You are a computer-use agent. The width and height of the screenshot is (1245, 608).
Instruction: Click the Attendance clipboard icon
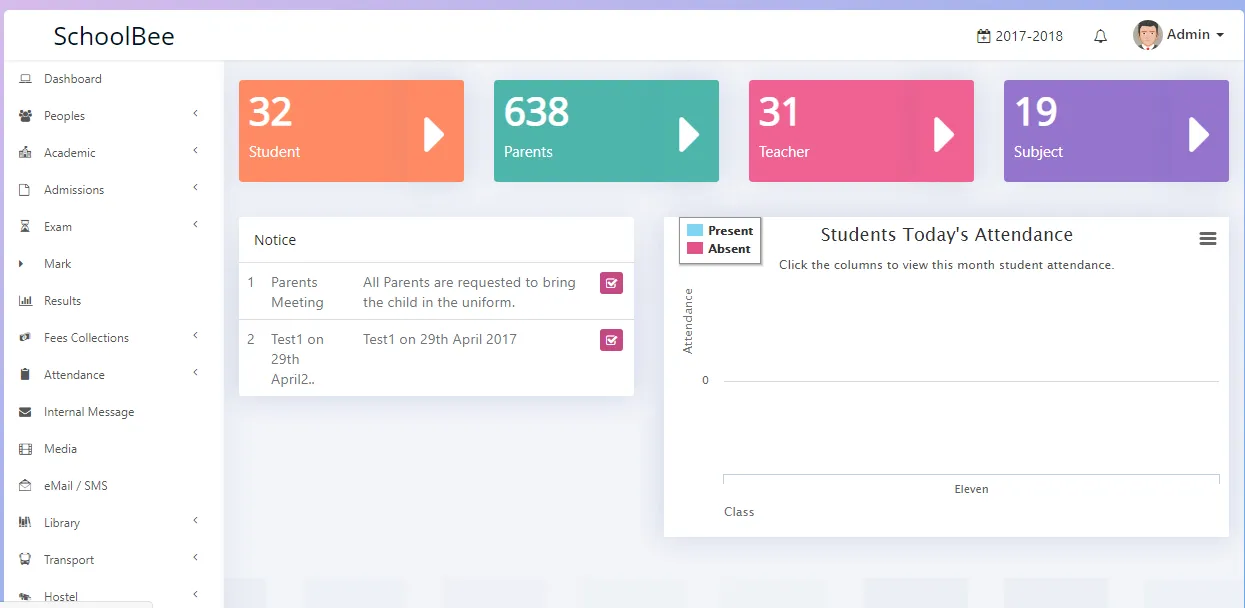[25, 375]
